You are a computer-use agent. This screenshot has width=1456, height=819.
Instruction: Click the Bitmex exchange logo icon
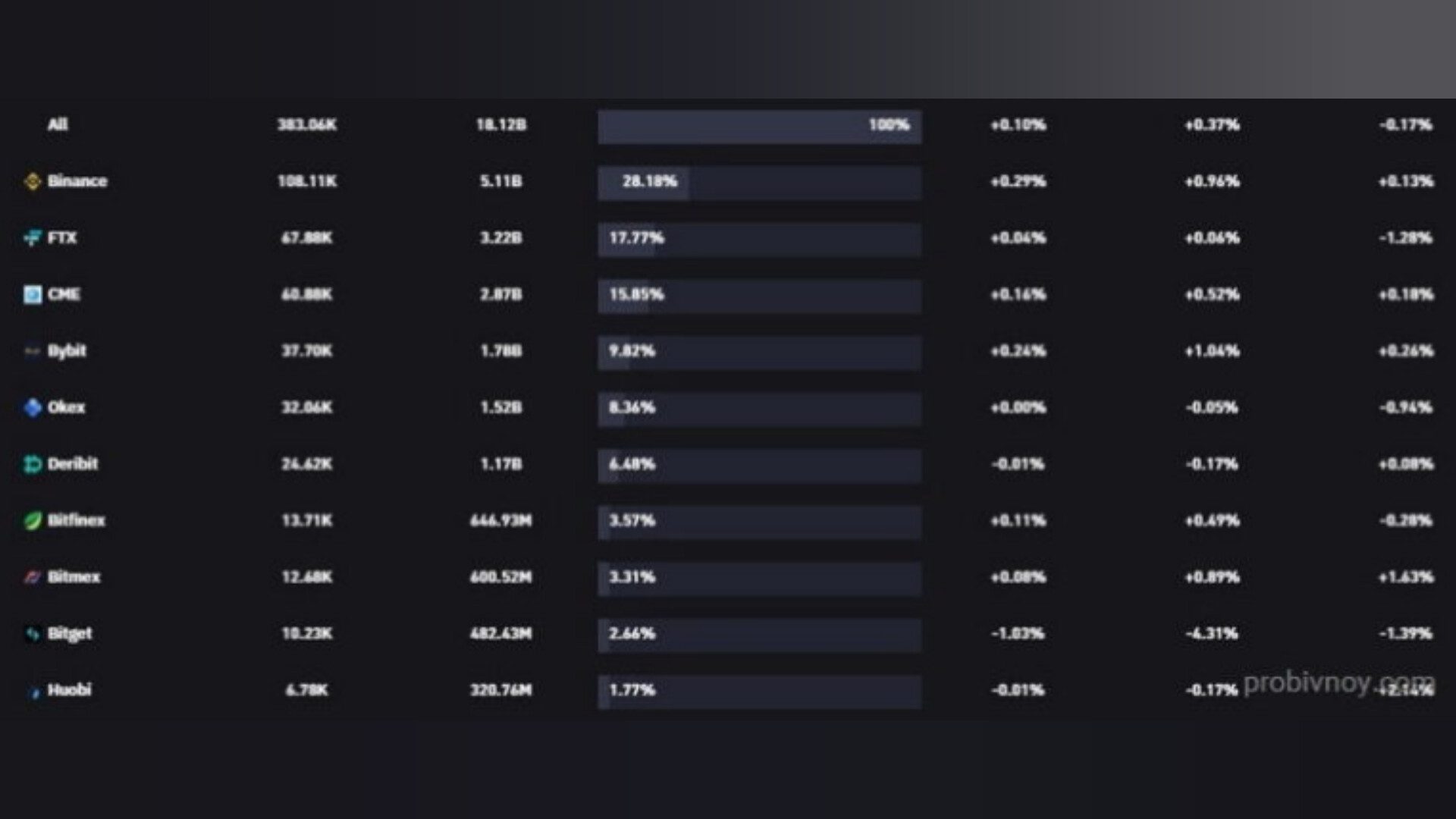pos(32,577)
